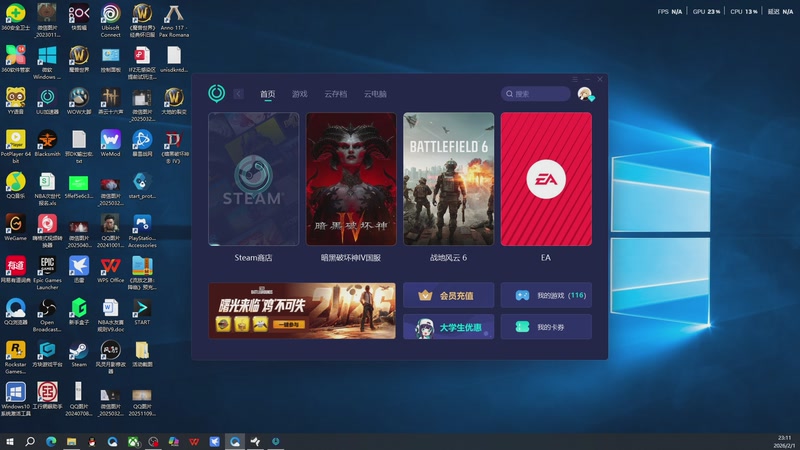This screenshot has width=800, height=450.
Task: Open PotPlayer 64 bit desktop shortcut
Action: 15,146
